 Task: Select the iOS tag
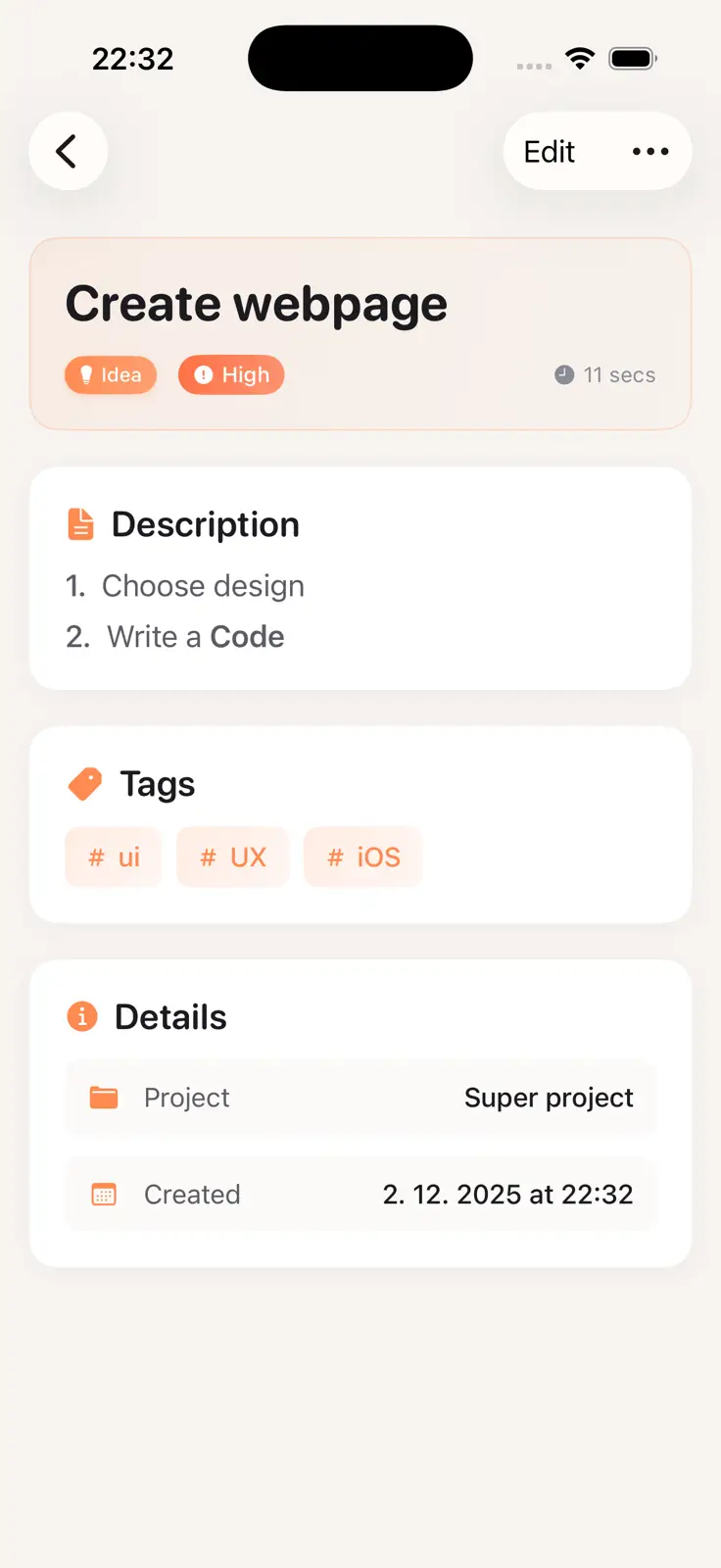point(363,857)
